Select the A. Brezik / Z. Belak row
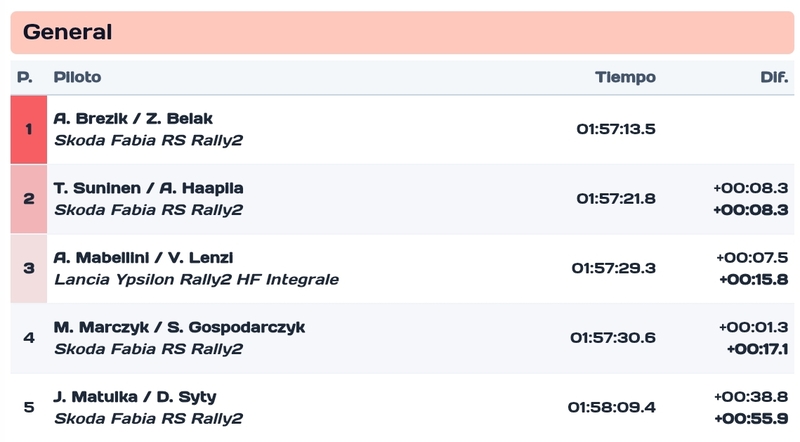 pyautogui.click(x=402, y=130)
